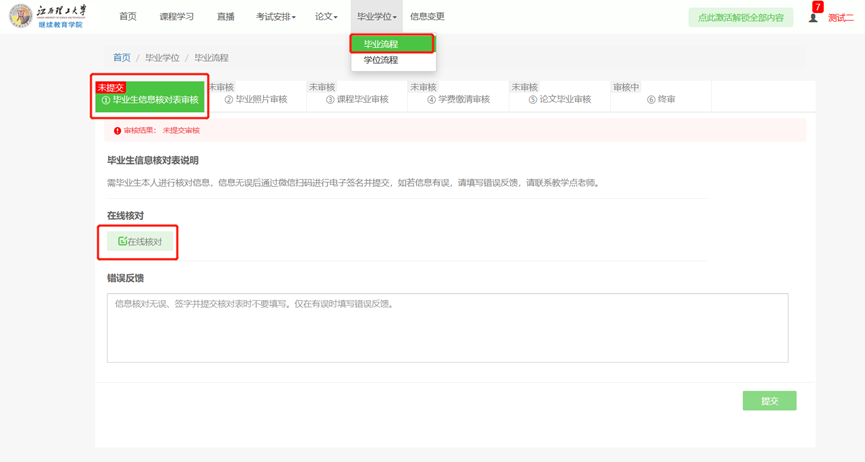Click the red warning icon in audit result
The width and height of the screenshot is (865, 462).
click(117, 131)
